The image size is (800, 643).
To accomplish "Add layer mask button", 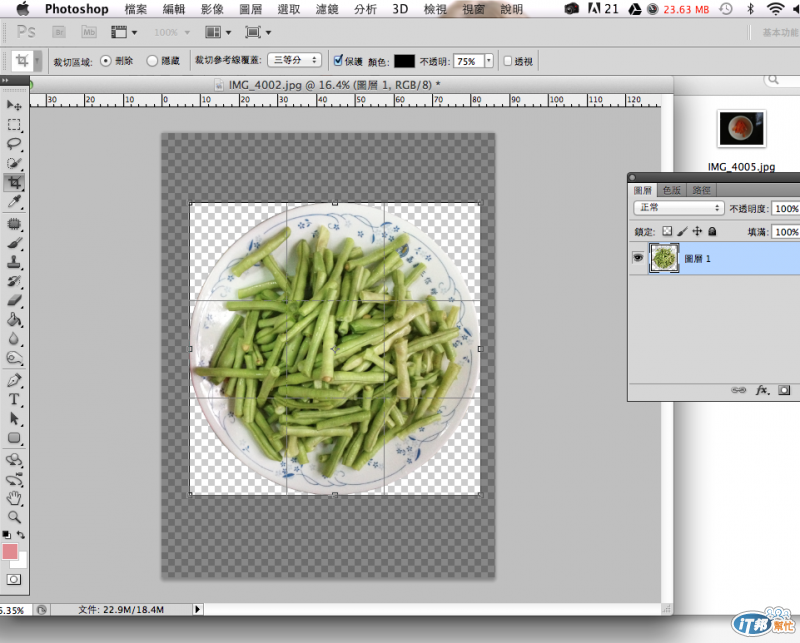I will click(x=784, y=390).
